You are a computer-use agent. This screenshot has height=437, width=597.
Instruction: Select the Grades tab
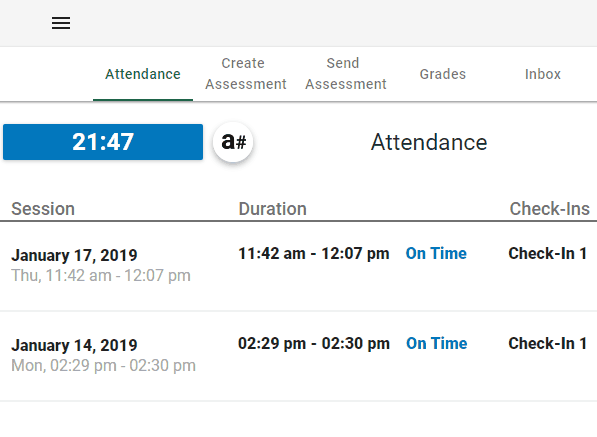point(443,74)
